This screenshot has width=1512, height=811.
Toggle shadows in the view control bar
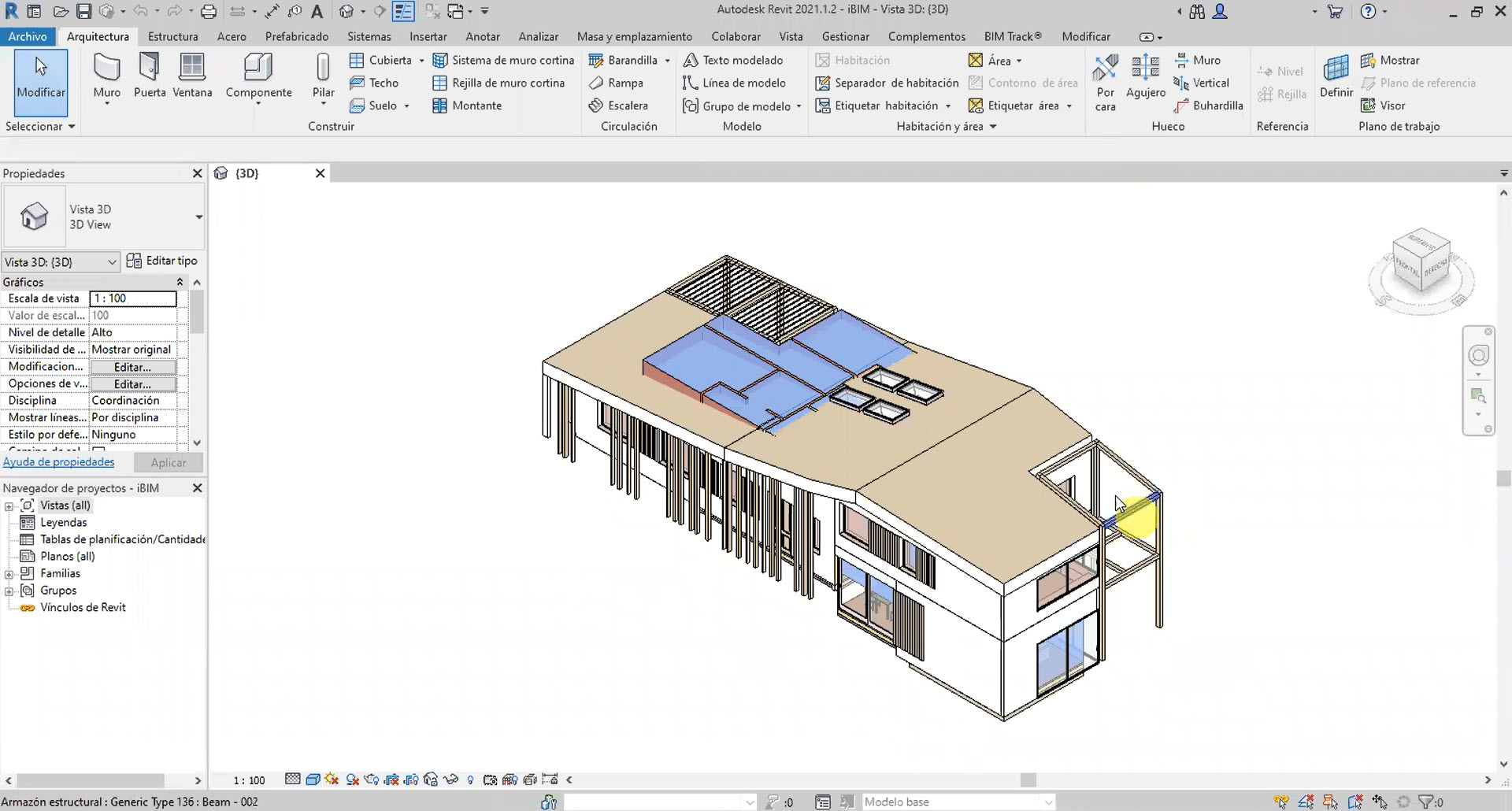coord(352,780)
